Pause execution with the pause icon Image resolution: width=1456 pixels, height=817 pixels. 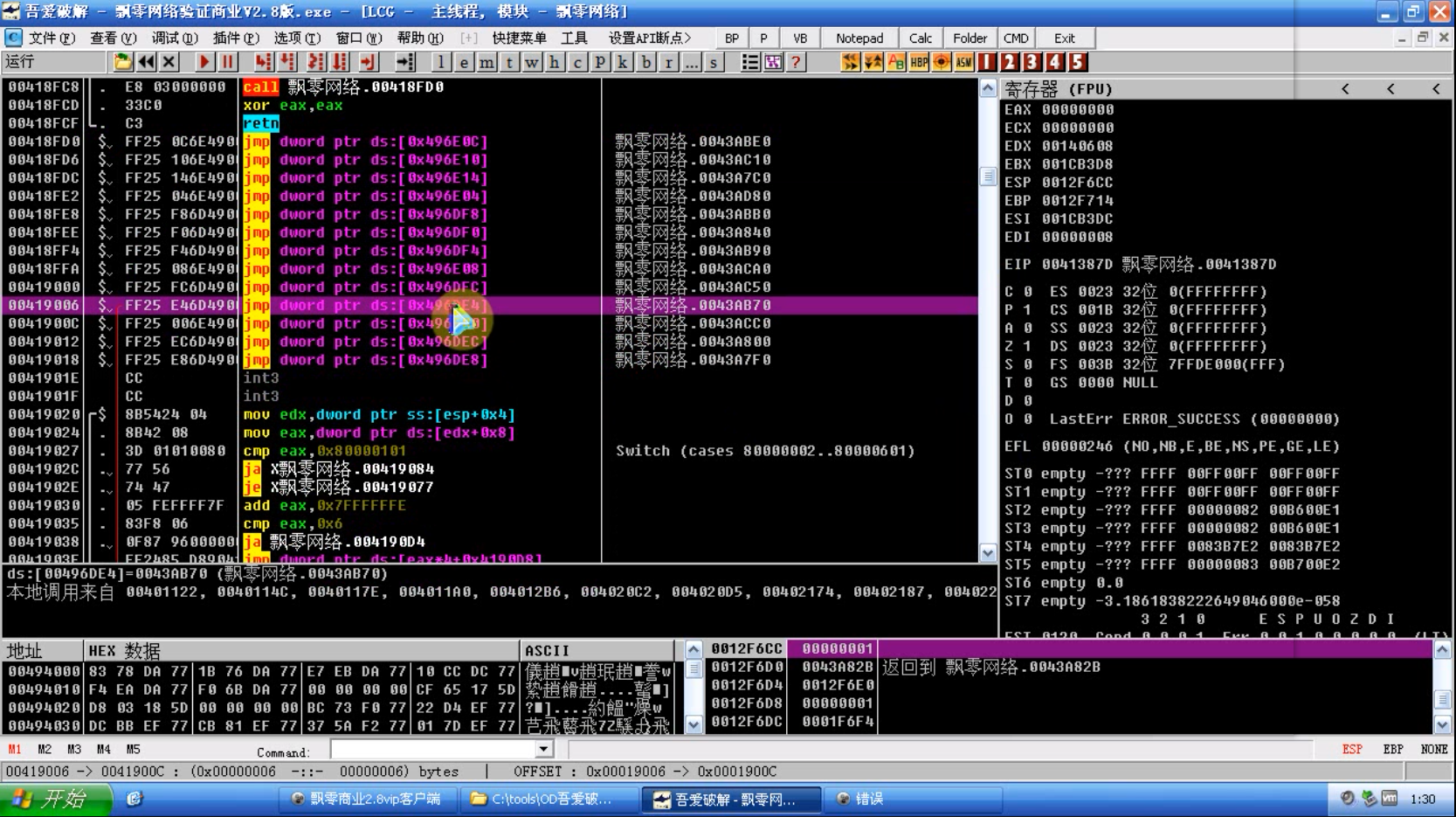(x=227, y=62)
